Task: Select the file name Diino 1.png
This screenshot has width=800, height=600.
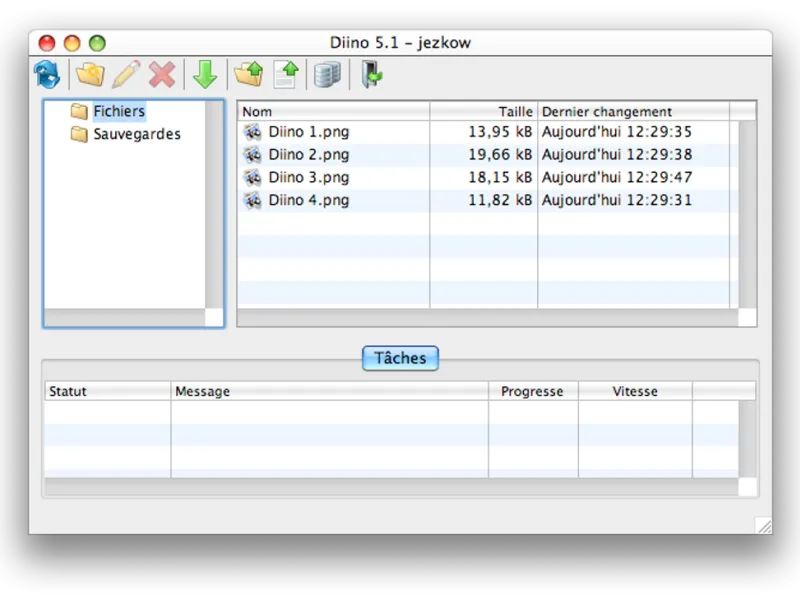Action: click(x=309, y=132)
